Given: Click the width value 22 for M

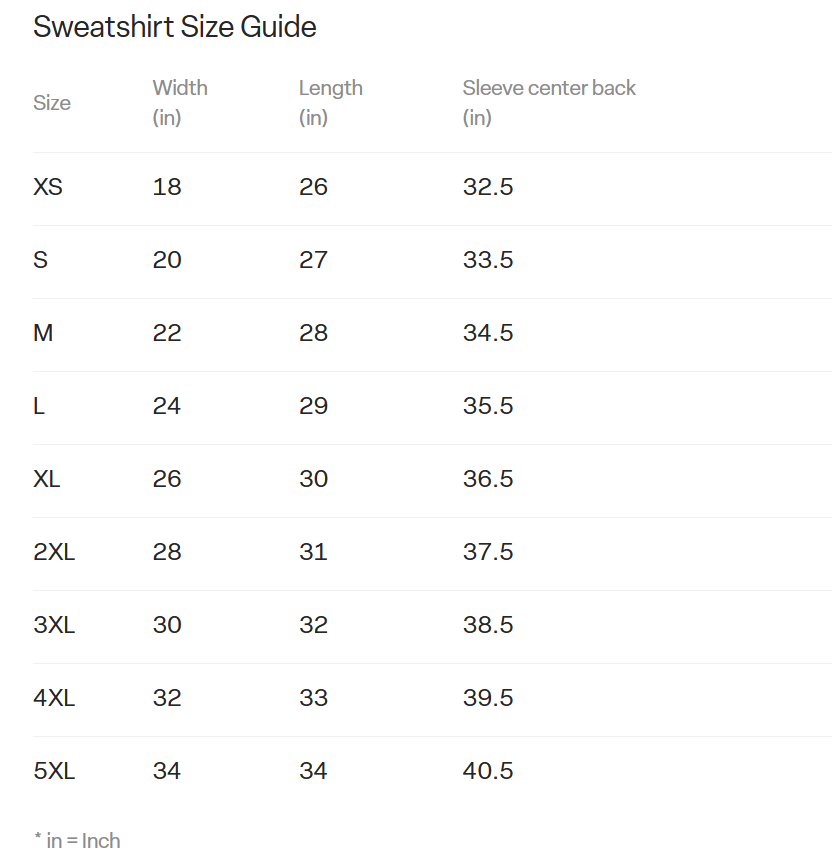Looking at the screenshot, I should click(167, 333).
